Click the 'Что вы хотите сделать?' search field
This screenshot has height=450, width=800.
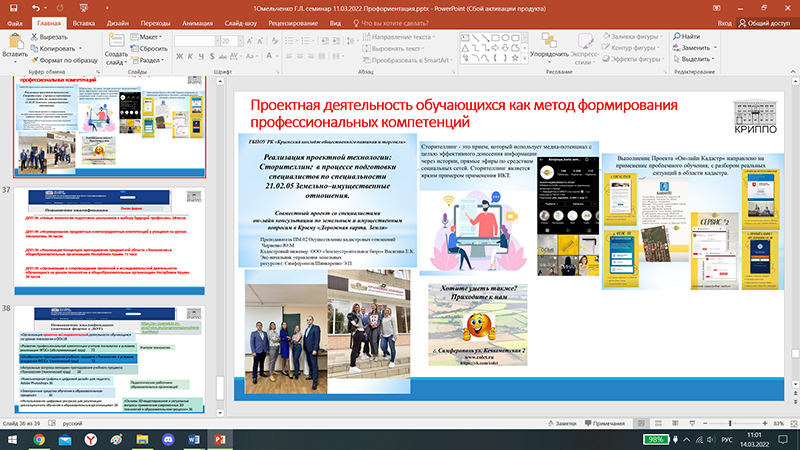pyautogui.click(x=391, y=23)
